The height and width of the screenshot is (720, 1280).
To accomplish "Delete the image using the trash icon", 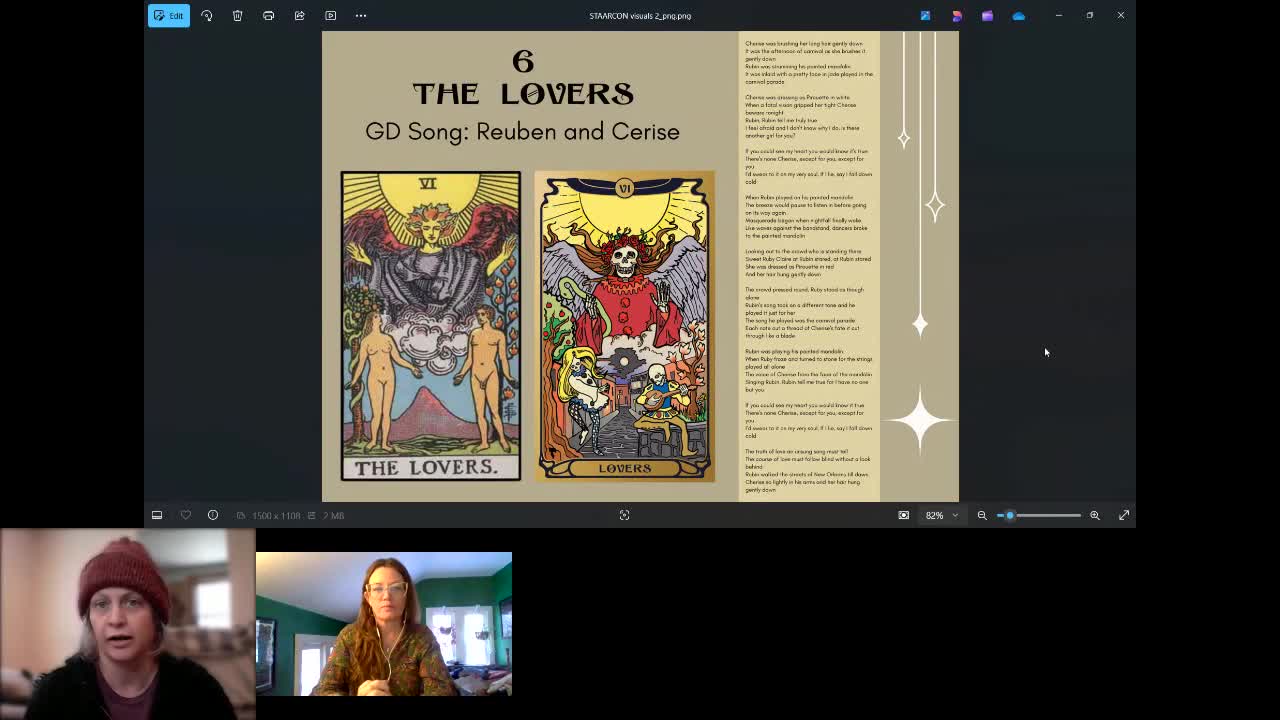I will 238,15.
